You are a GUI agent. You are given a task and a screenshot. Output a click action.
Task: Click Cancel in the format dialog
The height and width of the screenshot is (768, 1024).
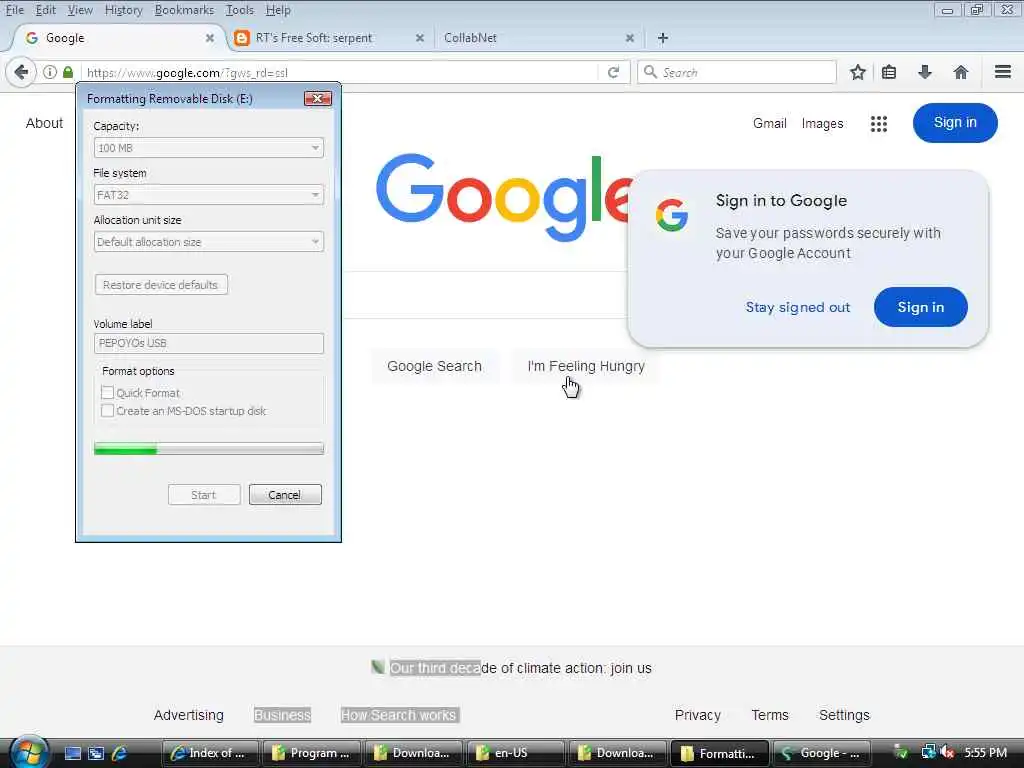coord(285,494)
